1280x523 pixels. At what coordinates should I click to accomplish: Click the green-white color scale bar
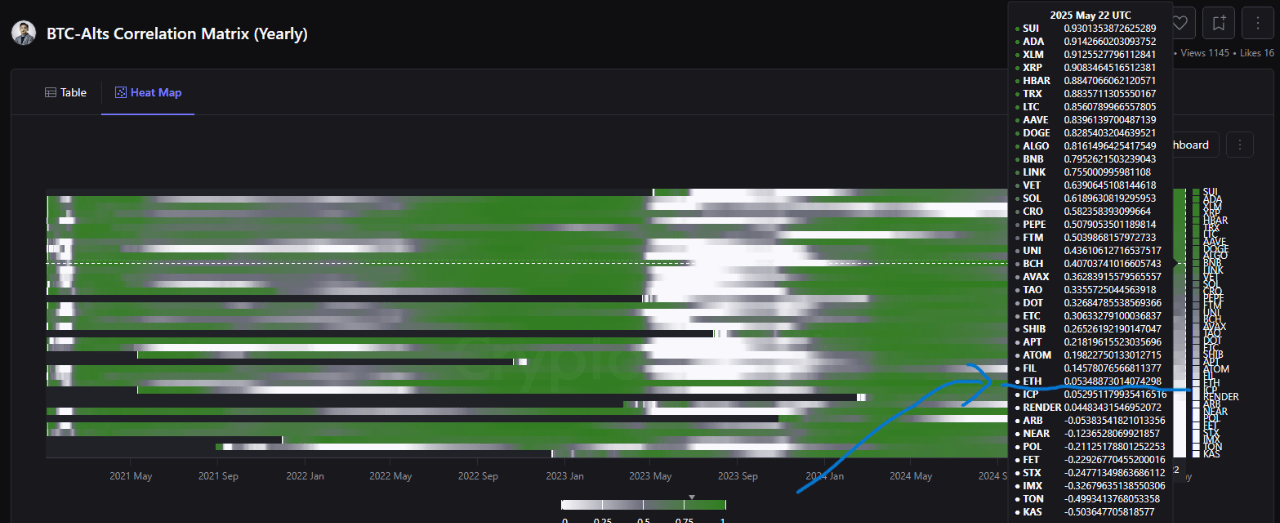tap(643, 505)
